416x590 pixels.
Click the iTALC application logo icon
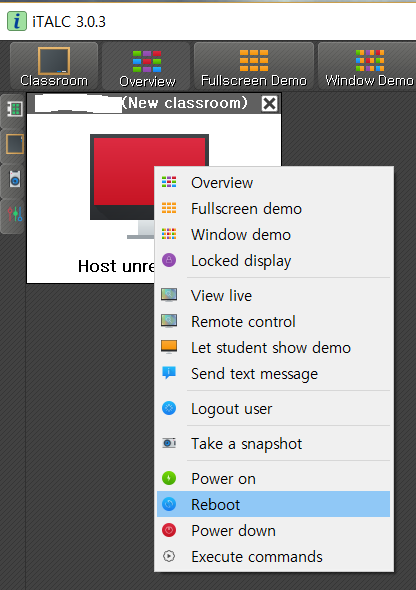[x=17, y=21]
